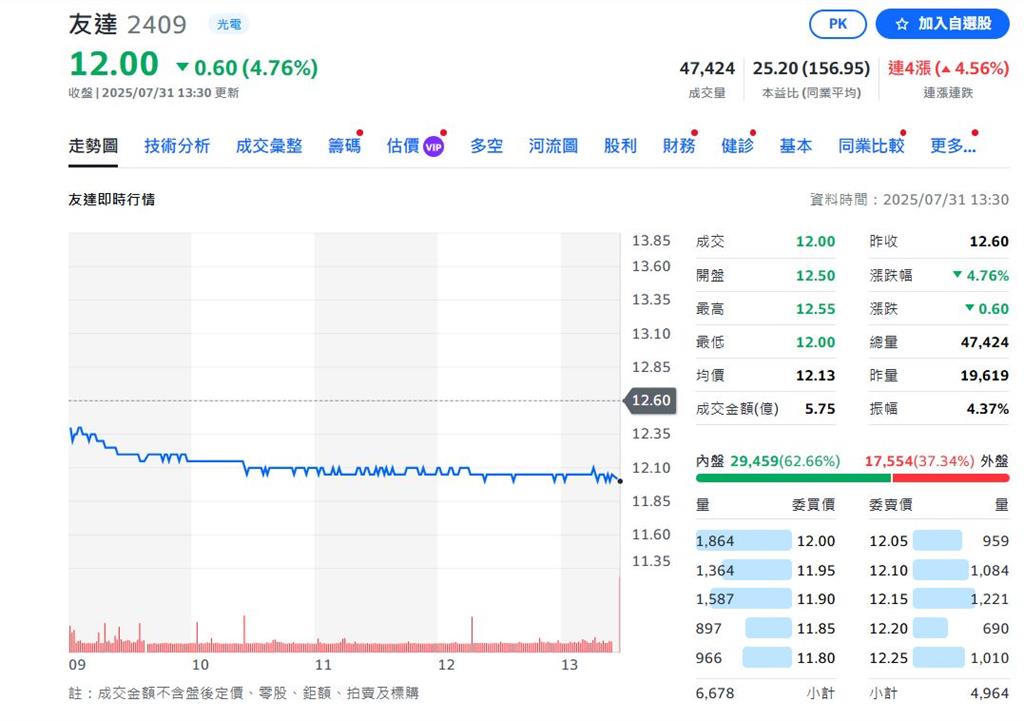Click the green 內盤 progress bar segment

793,478
